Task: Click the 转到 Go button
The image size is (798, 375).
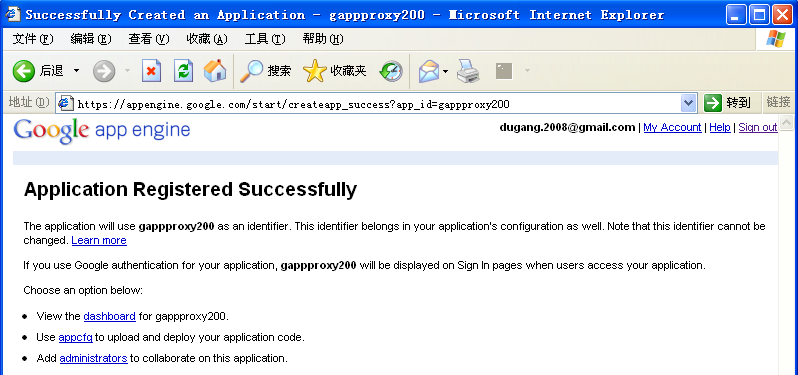Action: click(728, 103)
